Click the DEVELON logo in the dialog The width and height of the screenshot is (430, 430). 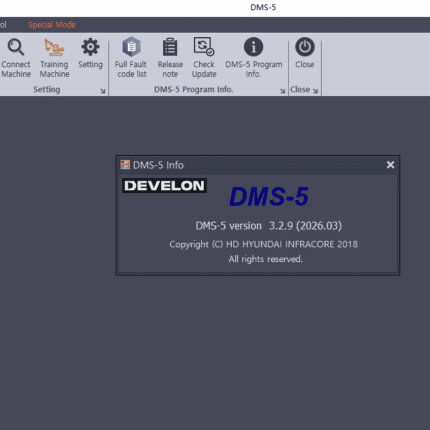(x=165, y=186)
